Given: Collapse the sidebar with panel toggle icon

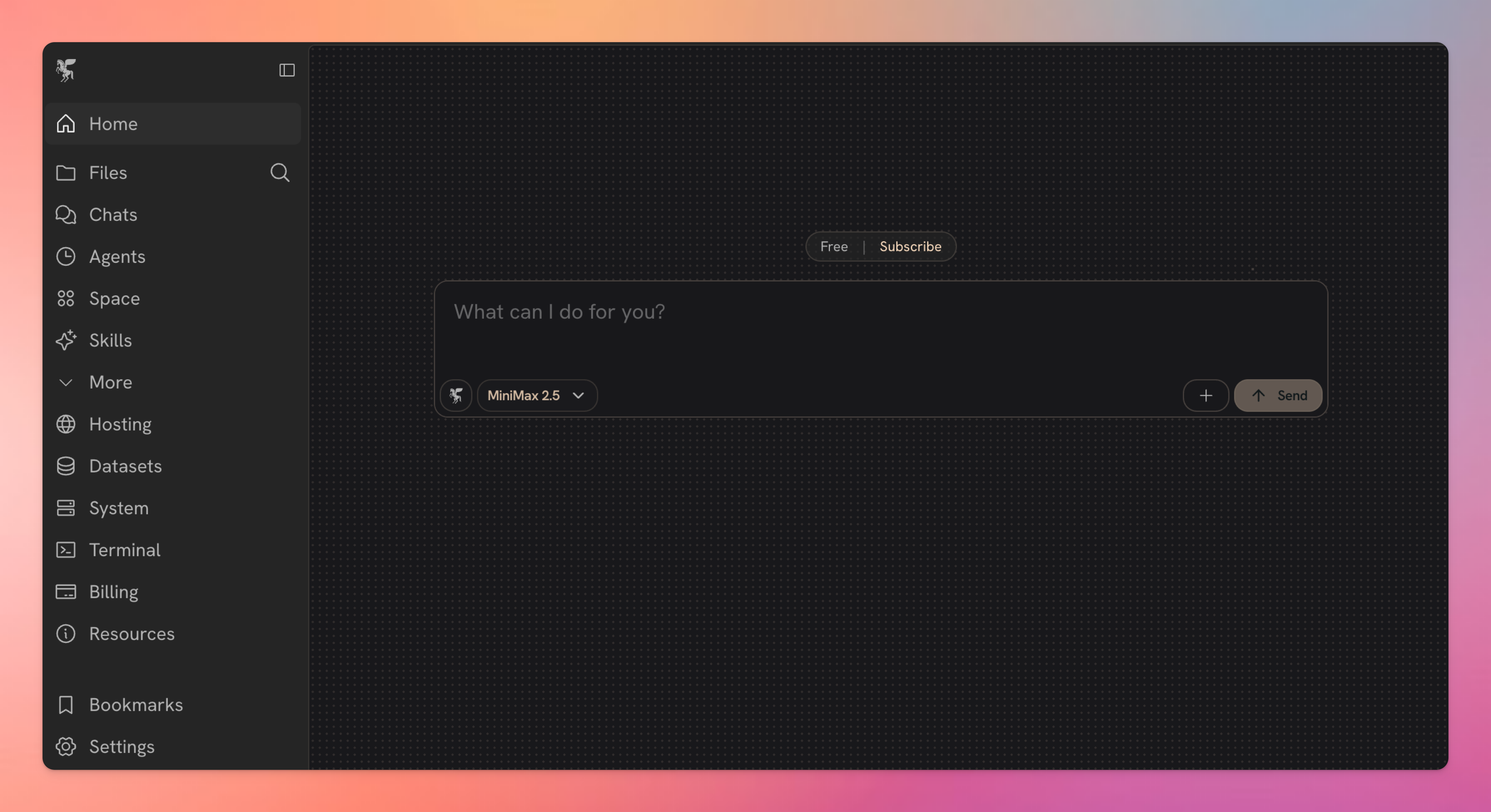Looking at the screenshot, I should tap(287, 70).
